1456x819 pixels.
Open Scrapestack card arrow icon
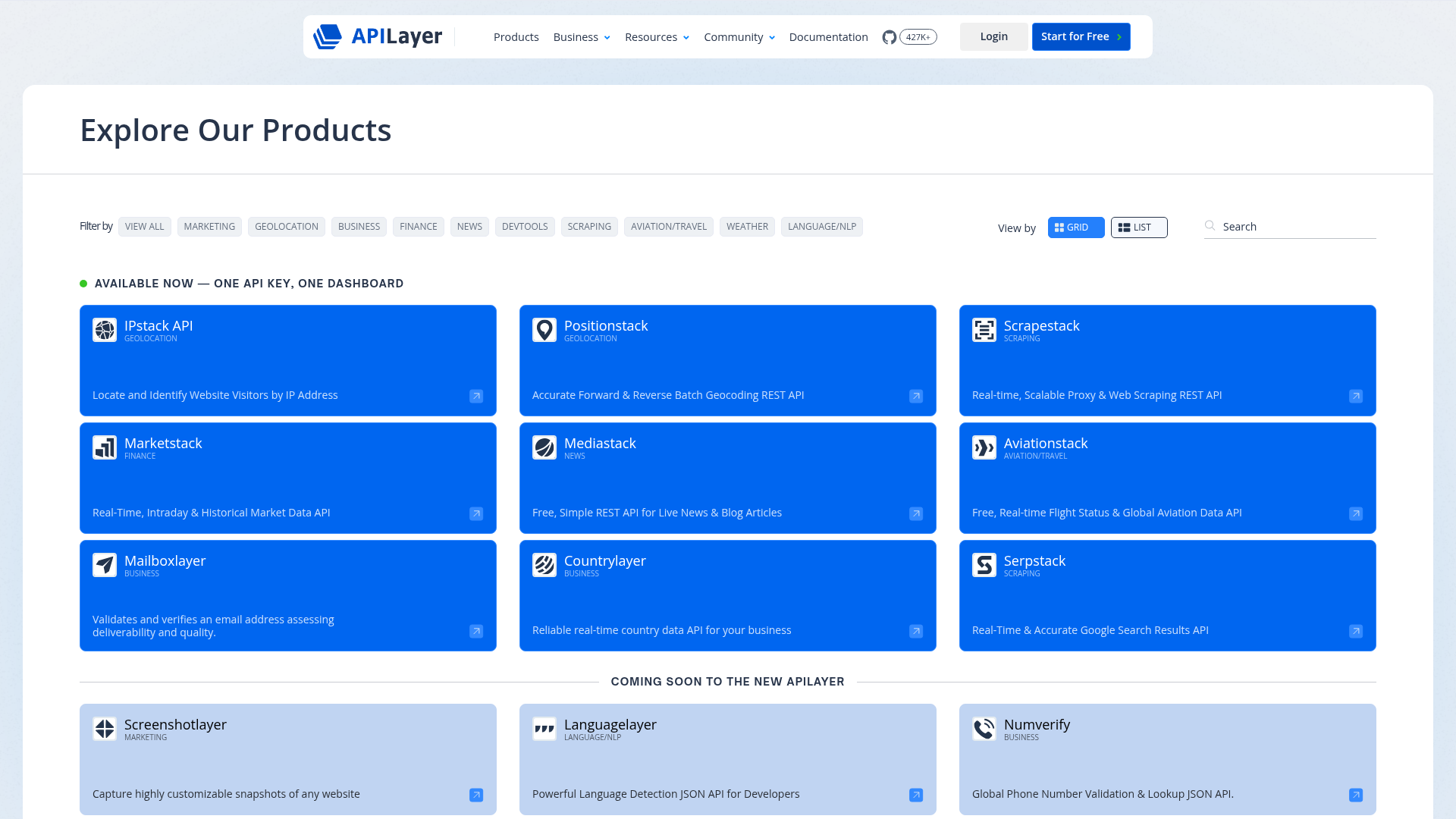coord(1356,396)
